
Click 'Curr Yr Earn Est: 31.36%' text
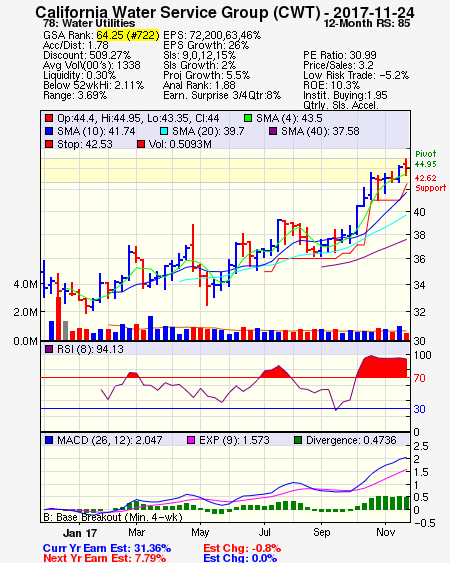107,548
